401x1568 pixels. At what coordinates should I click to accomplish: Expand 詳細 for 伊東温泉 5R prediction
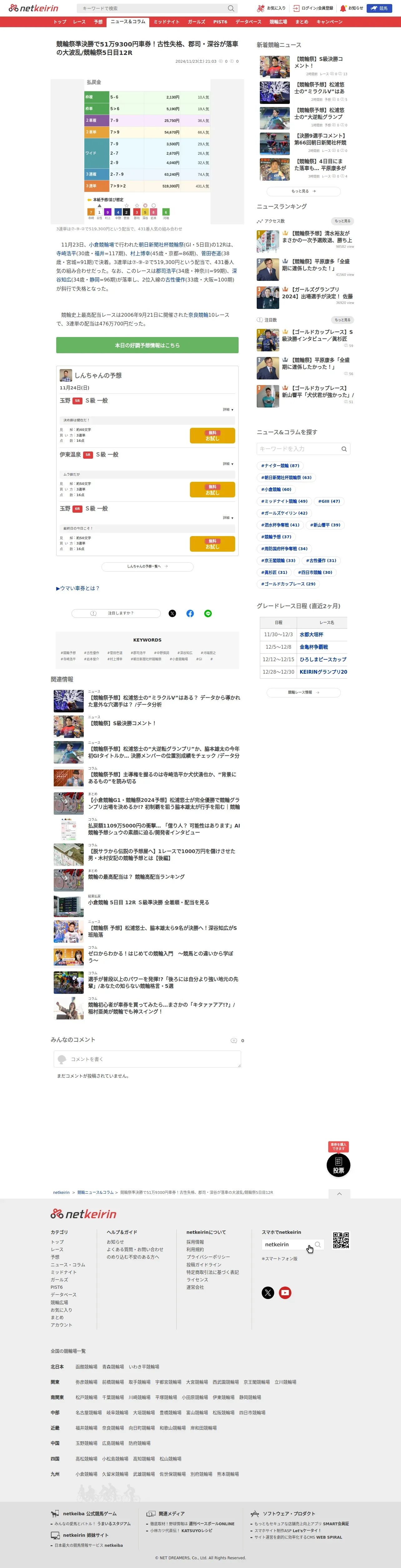click(x=228, y=463)
